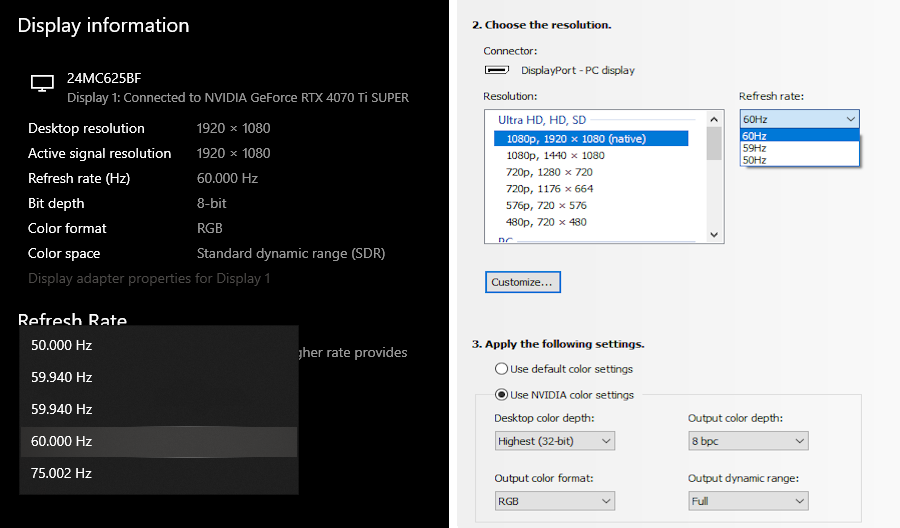
Task: Click the DisplayPort connector icon
Action: pyautogui.click(x=496, y=70)
